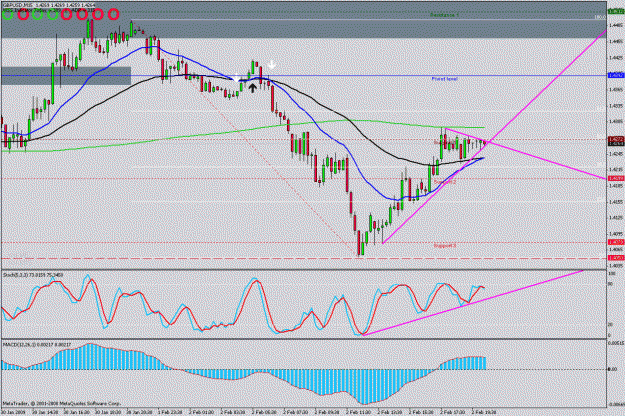Click the MACD indicator label
This screenshot has height=416, width=625.
point(37,344)
